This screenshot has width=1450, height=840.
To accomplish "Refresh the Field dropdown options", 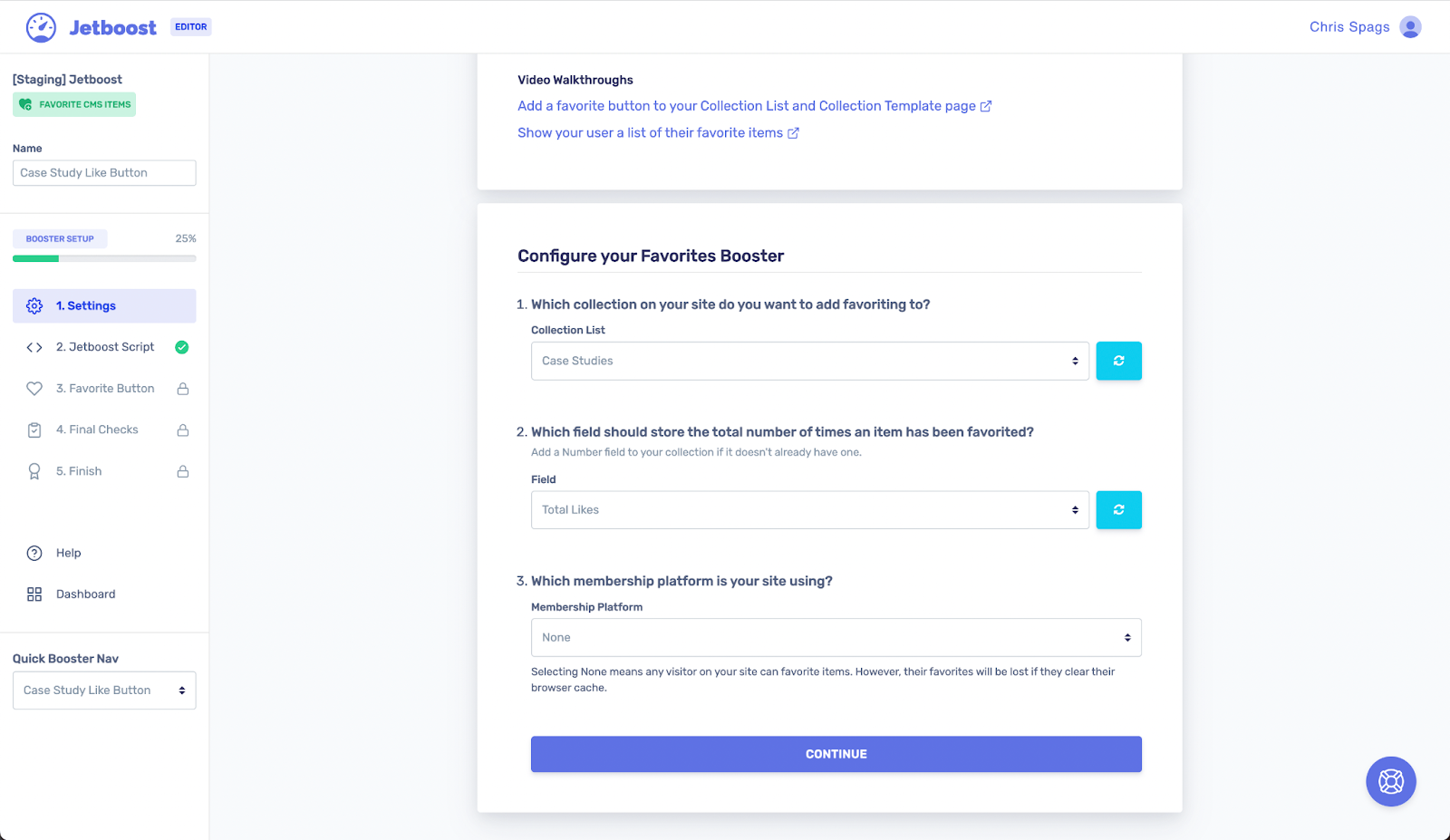I will coord(1118,509).
